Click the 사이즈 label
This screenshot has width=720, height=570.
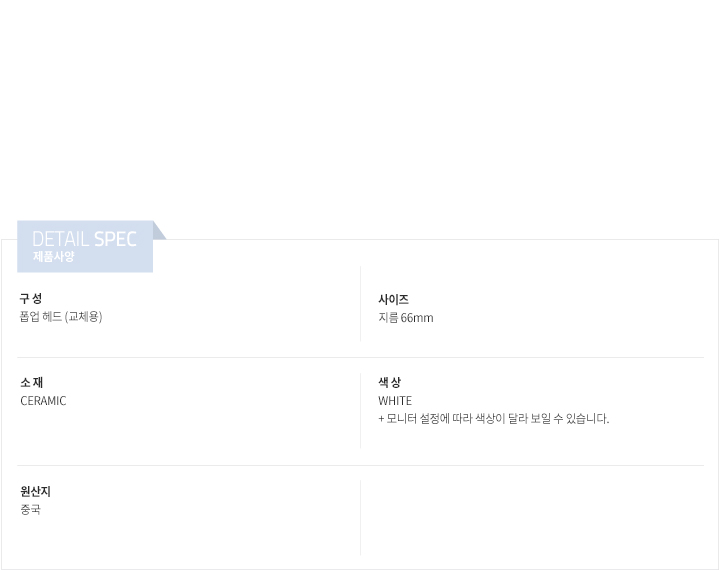click(x=393, y=300)
